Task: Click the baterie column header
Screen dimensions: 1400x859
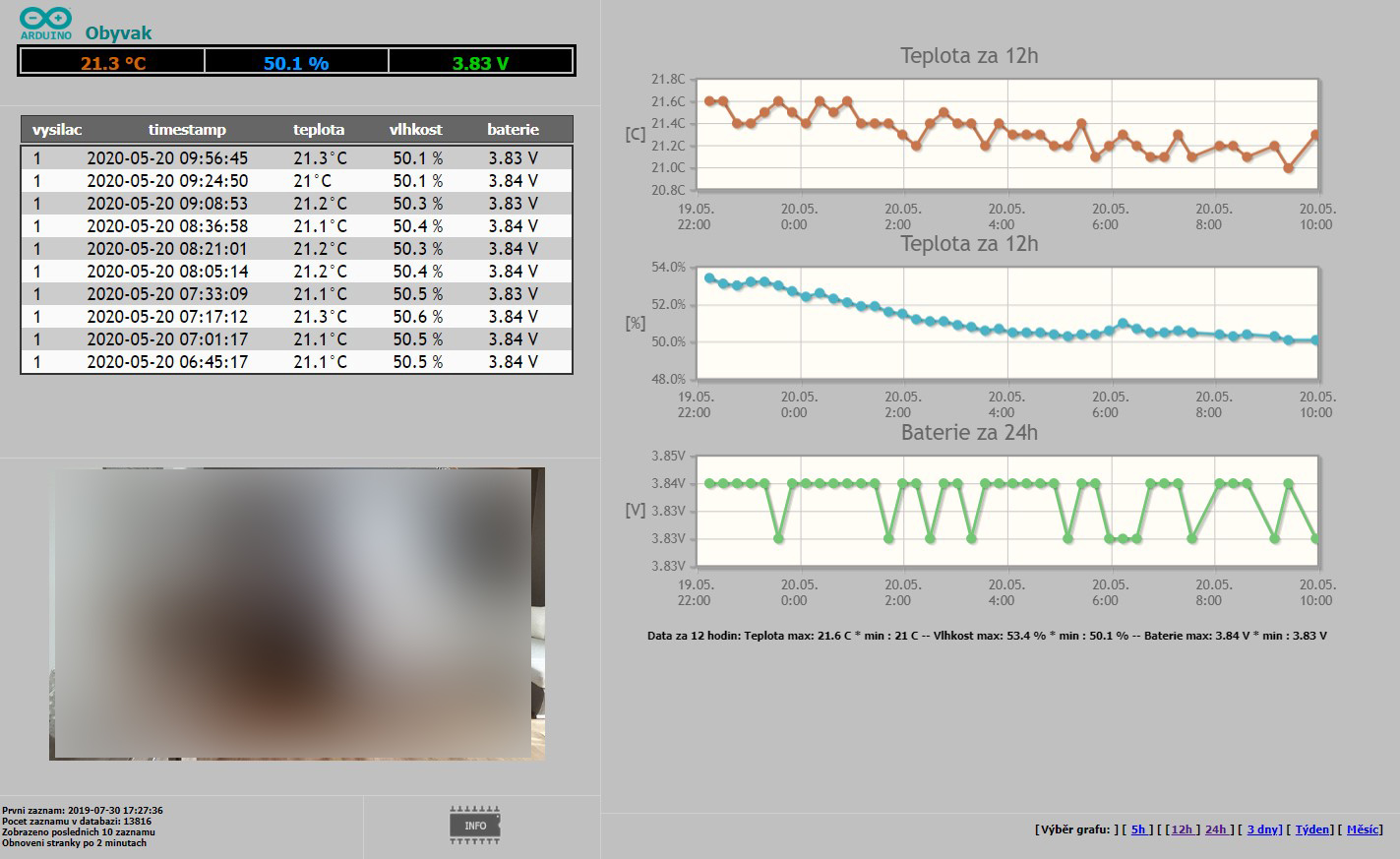Action: tap(513, 130)
